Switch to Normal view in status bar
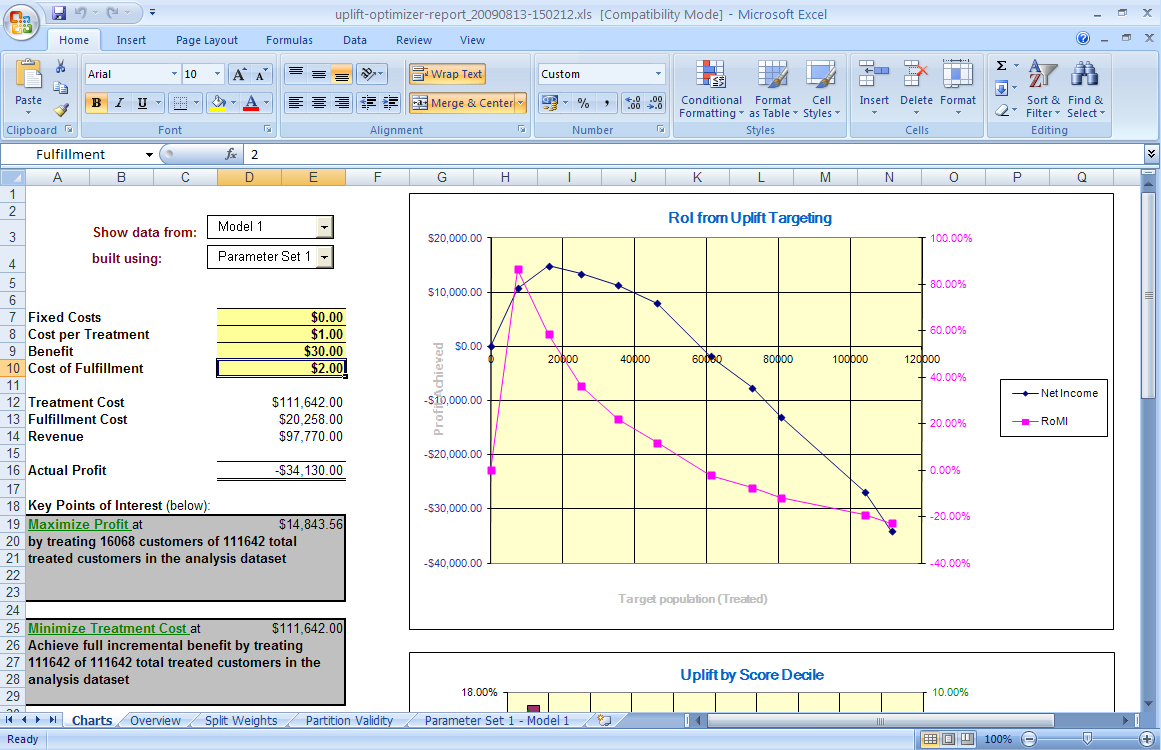Screen dimensions: 1161x750 point(930,739)
